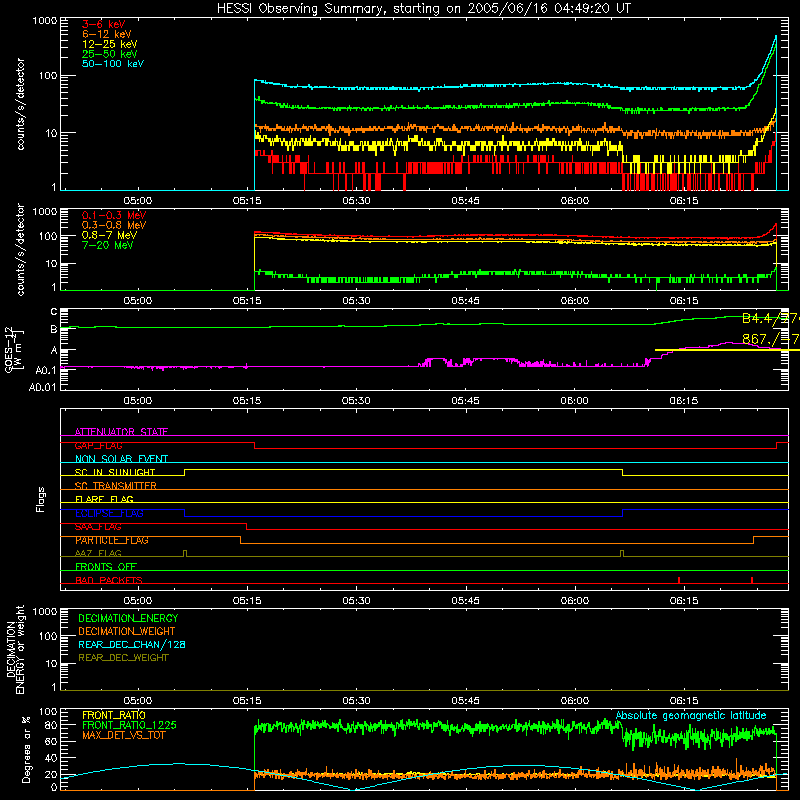
Task: Click the 0.1-0.3 MeV legend entry
Action: [x=114, y=215]
